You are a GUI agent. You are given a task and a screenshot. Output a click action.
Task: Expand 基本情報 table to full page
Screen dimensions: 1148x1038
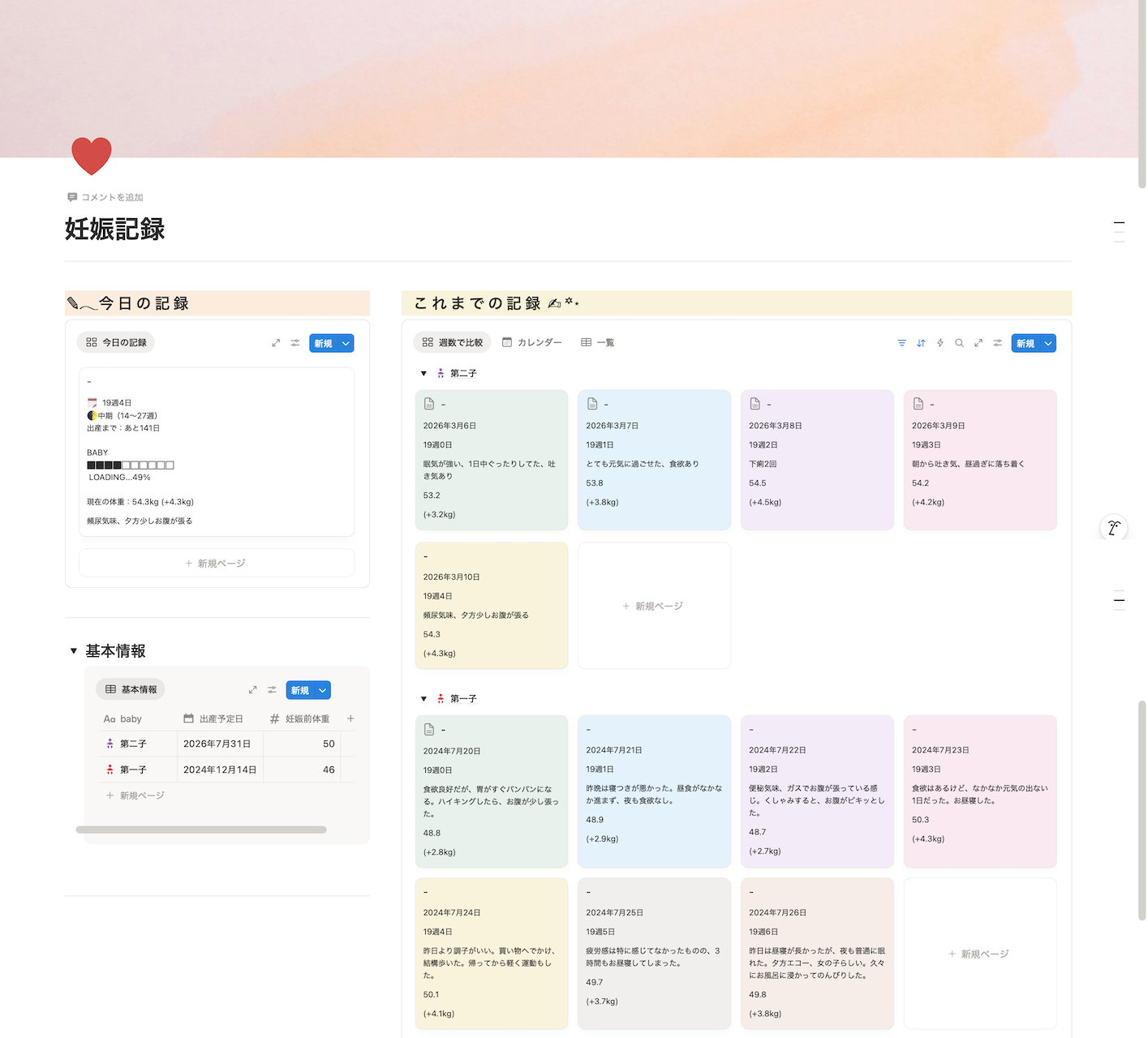click(252, 690)
